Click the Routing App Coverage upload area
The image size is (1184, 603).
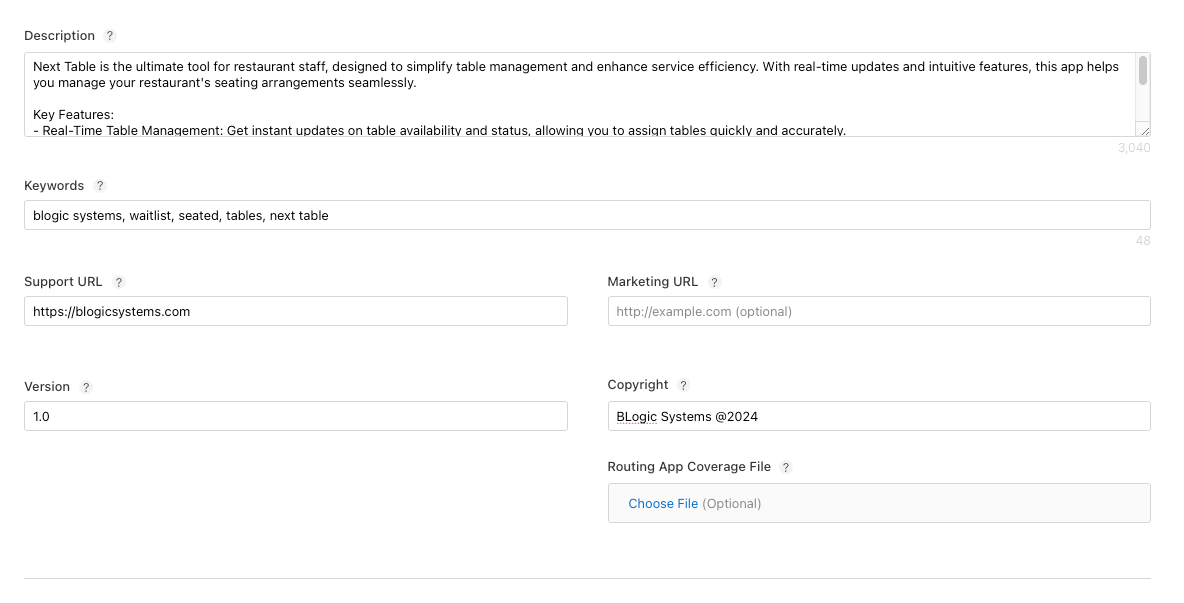click(879, 503)
